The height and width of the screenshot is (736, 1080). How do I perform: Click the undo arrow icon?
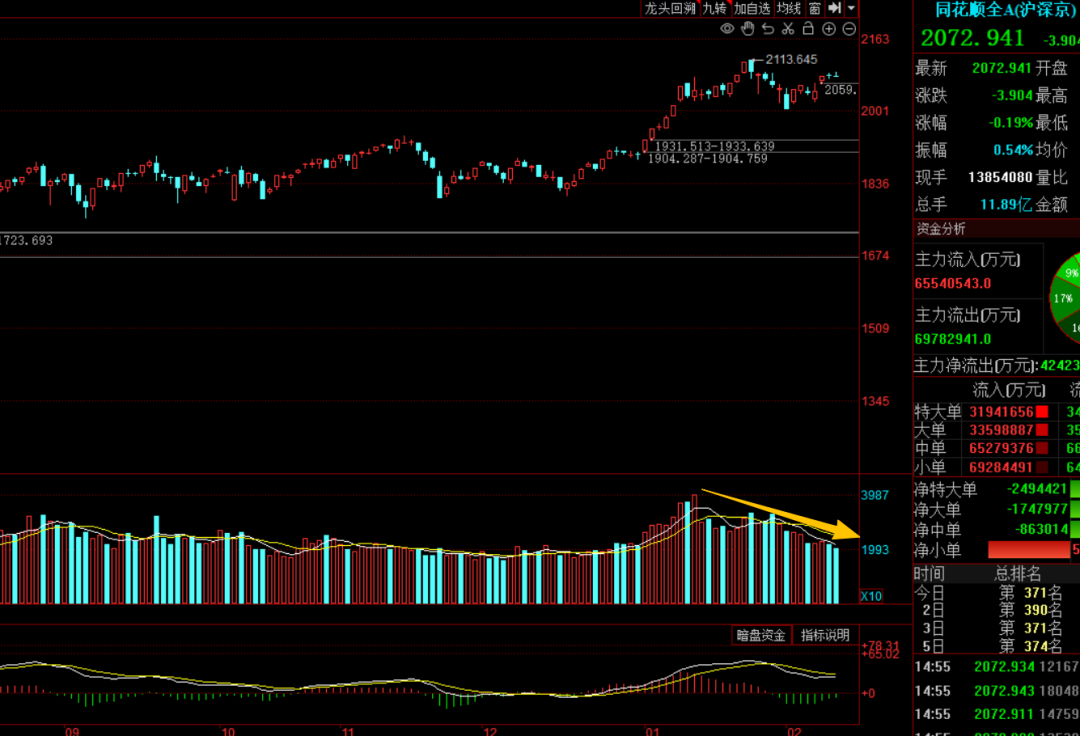pyautogui.click(x=768, y=29)
